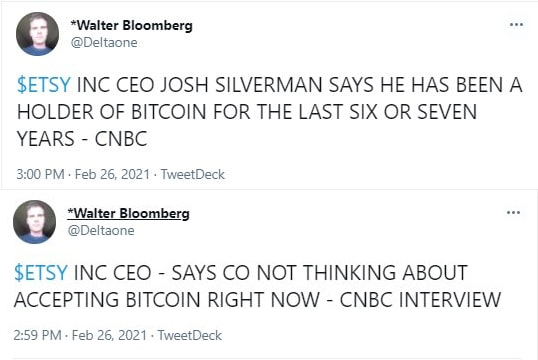Open more options on the 2:59 PM tweet
The width and height of the screenshot is (538, 360).
[x=513, y=212]
